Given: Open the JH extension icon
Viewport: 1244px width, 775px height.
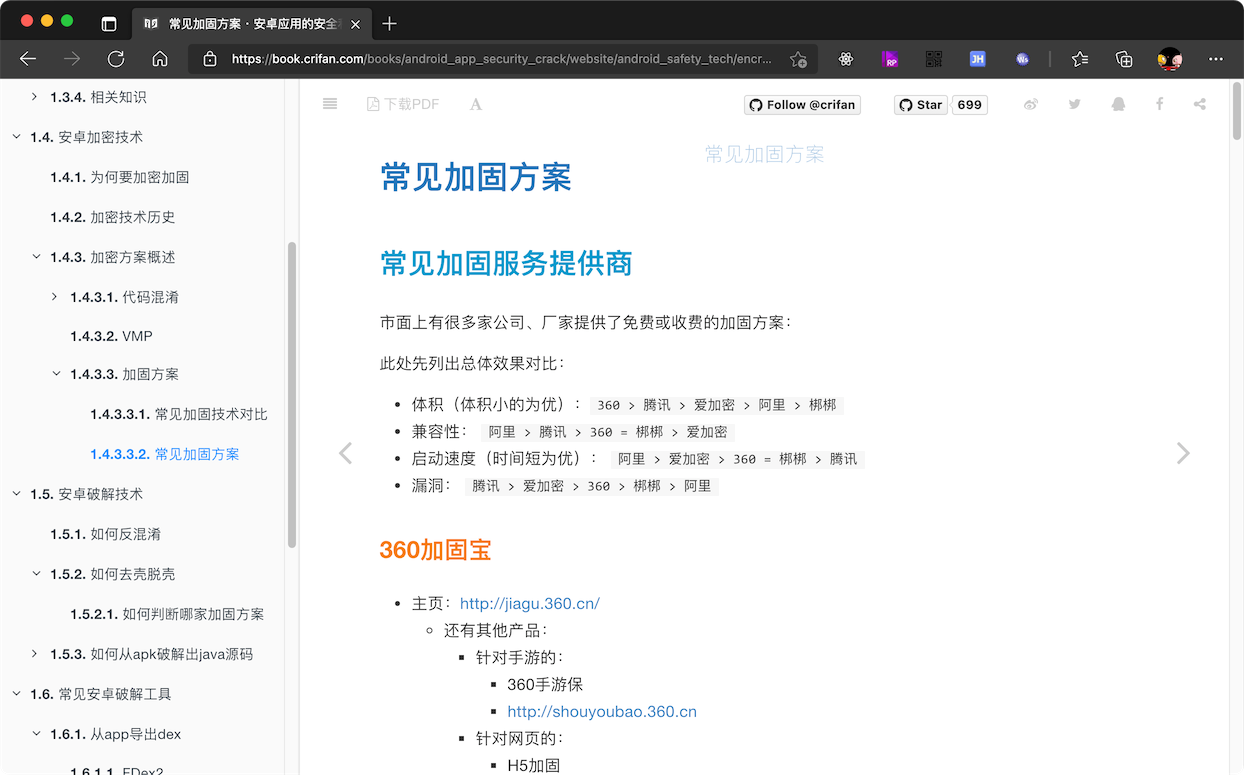Looking at the screenshot, I should (978, 59).
